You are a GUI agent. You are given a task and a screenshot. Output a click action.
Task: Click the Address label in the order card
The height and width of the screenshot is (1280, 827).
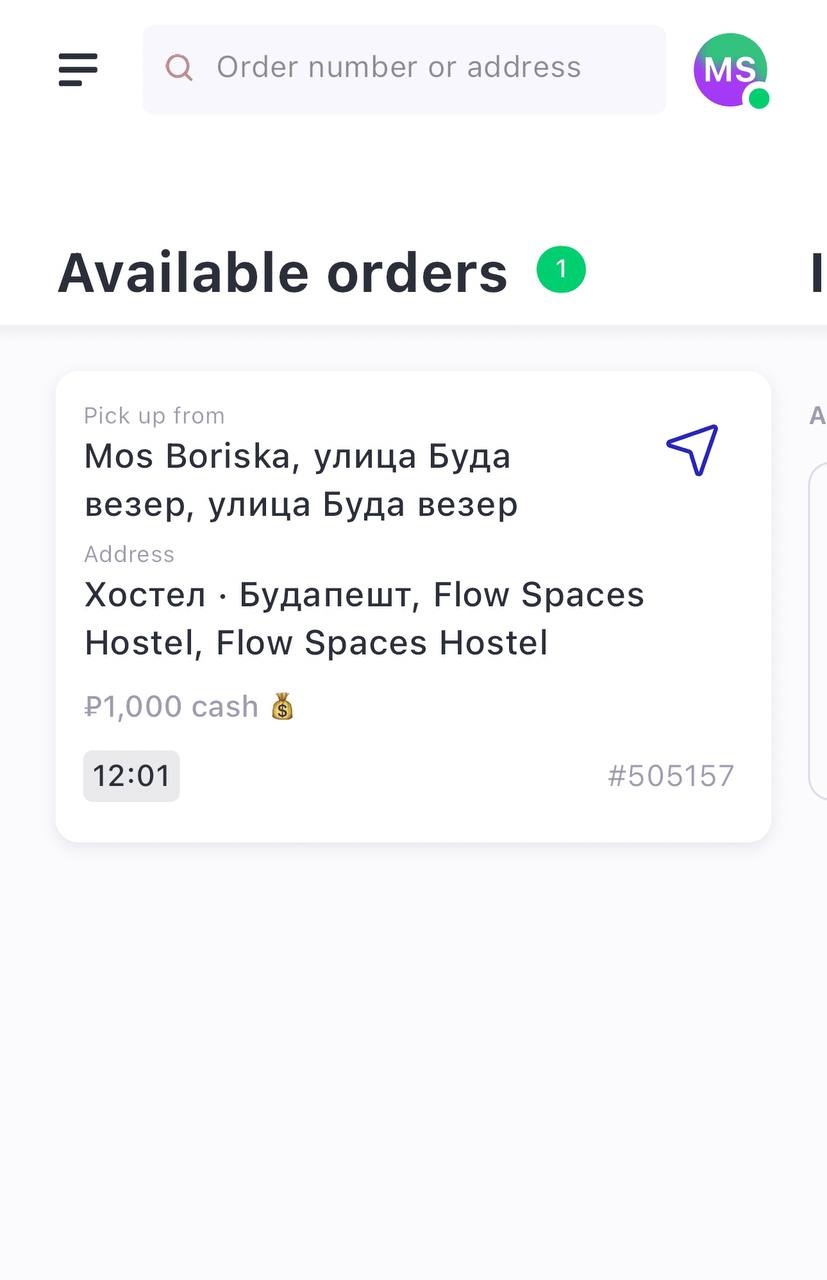(x=129, y=554)
